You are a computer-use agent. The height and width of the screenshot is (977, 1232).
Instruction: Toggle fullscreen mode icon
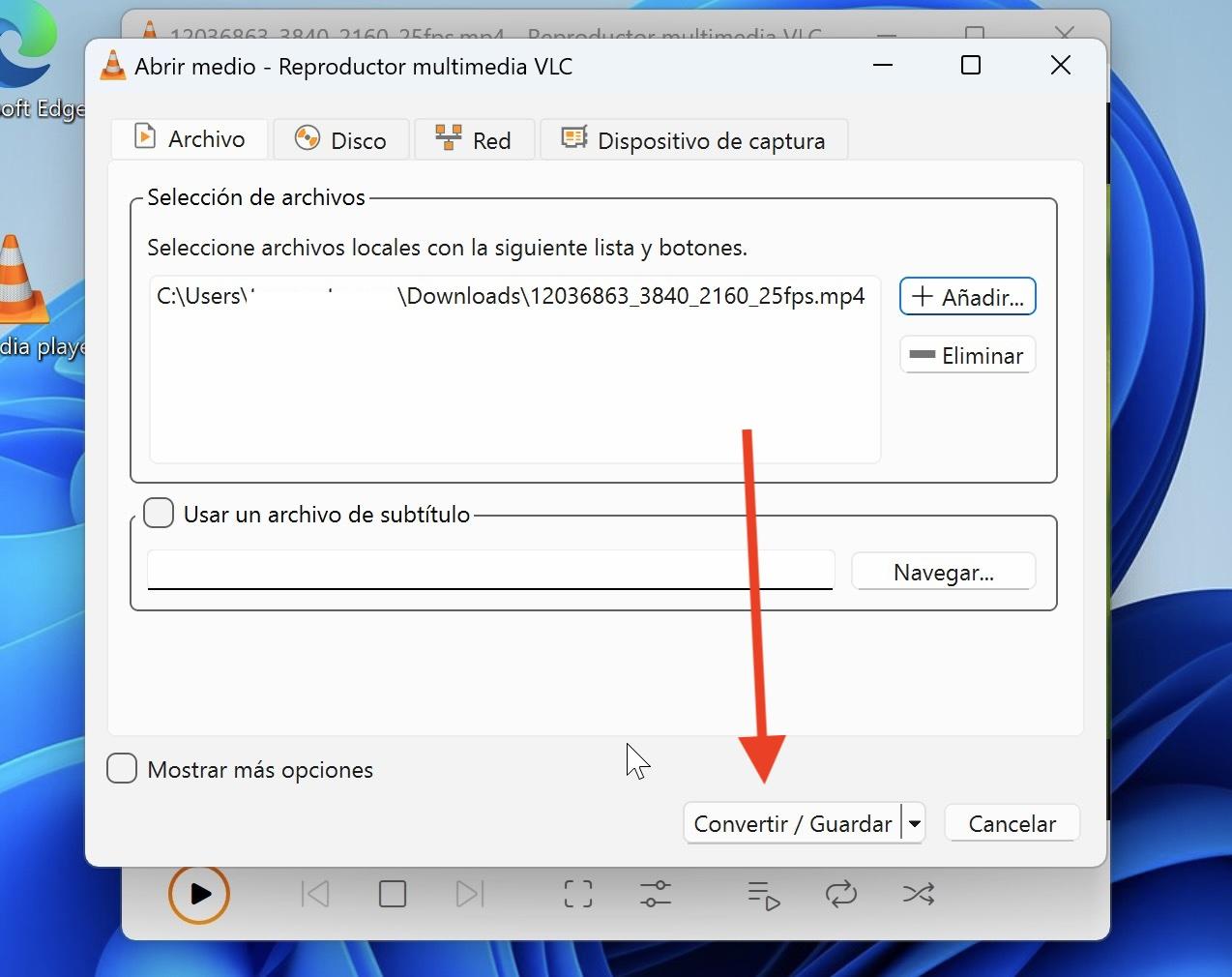[578, 894]
